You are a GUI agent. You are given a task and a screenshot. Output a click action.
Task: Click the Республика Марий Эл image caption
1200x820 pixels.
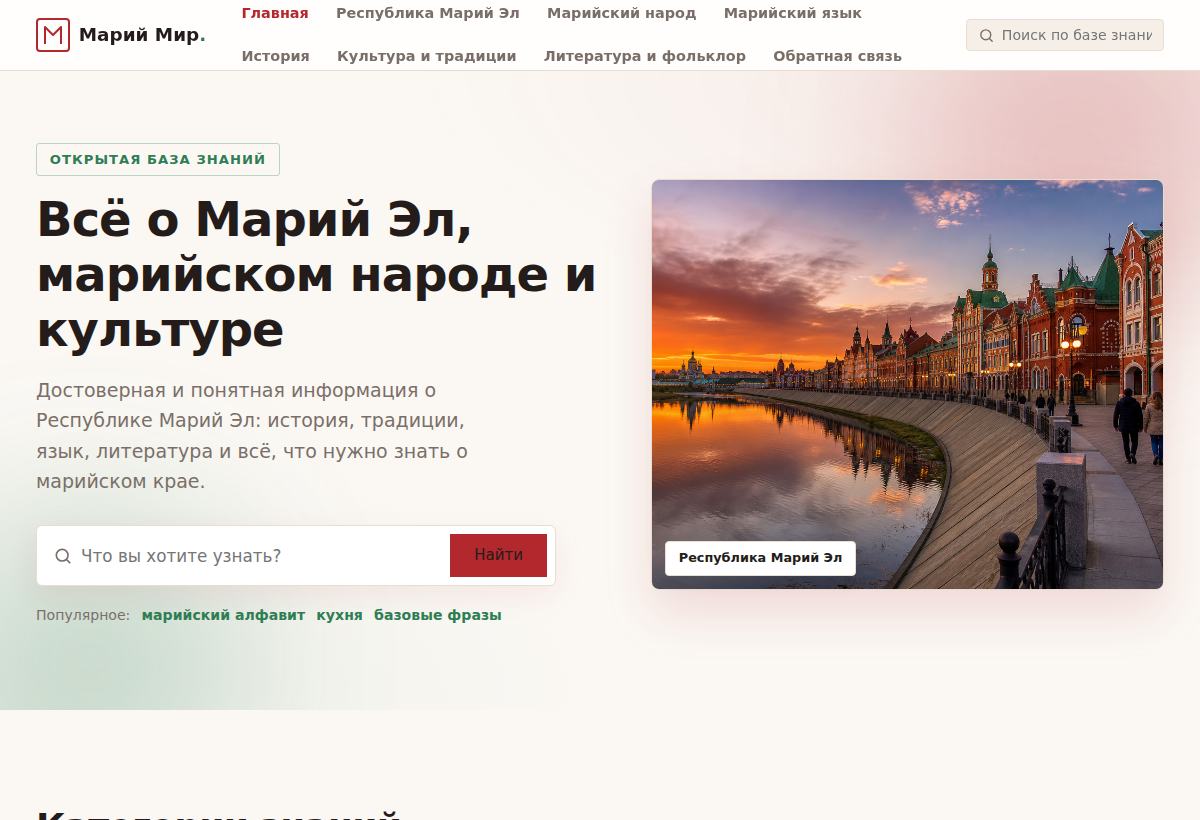point(760,558)
